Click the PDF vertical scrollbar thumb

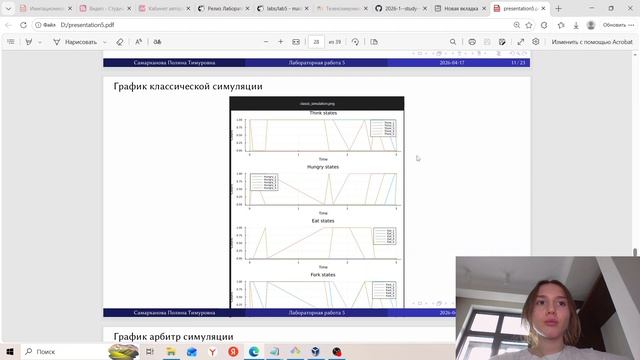635,252
